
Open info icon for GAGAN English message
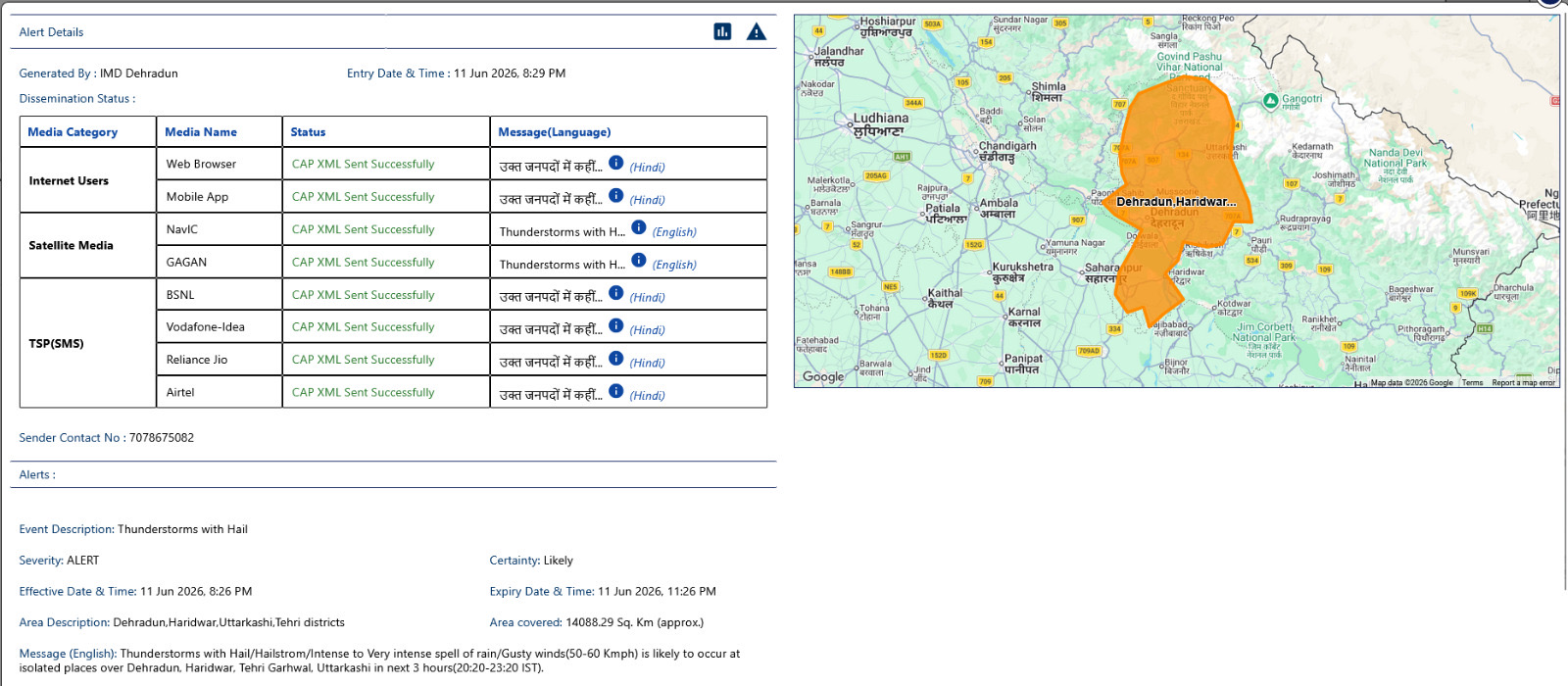tap(639, 260)
